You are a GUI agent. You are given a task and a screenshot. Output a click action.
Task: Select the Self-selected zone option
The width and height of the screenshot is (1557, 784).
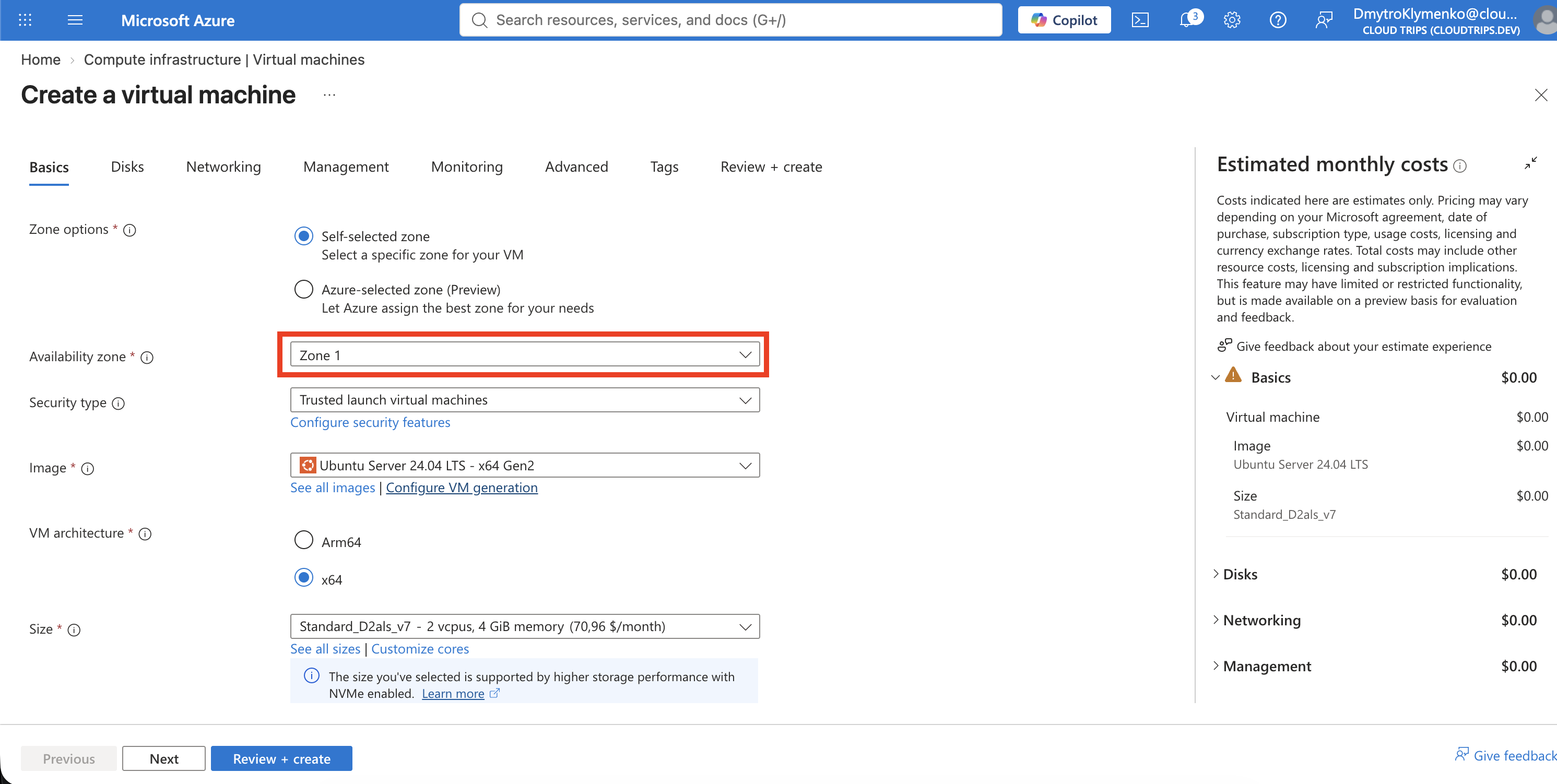pos(303,236)
